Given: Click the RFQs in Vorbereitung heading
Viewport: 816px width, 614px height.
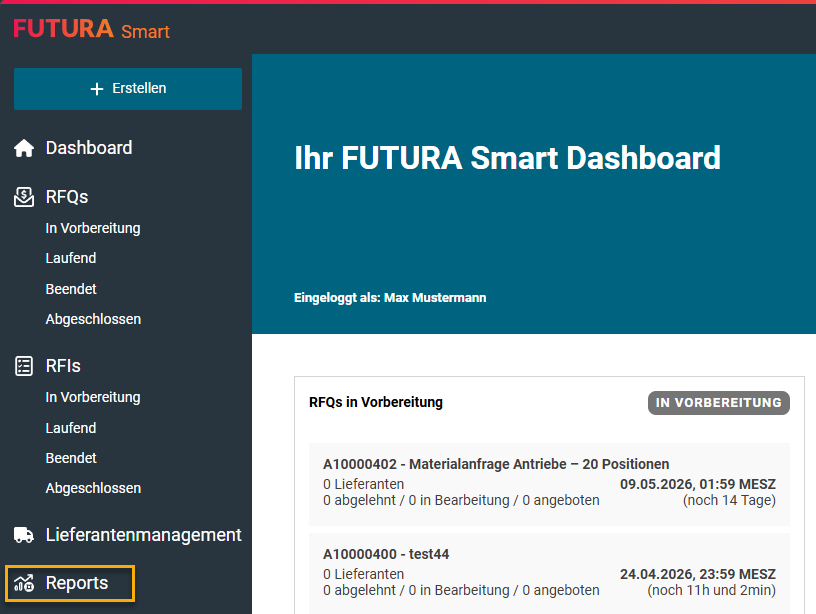Looking at the screenshot, I should [376, 402].
